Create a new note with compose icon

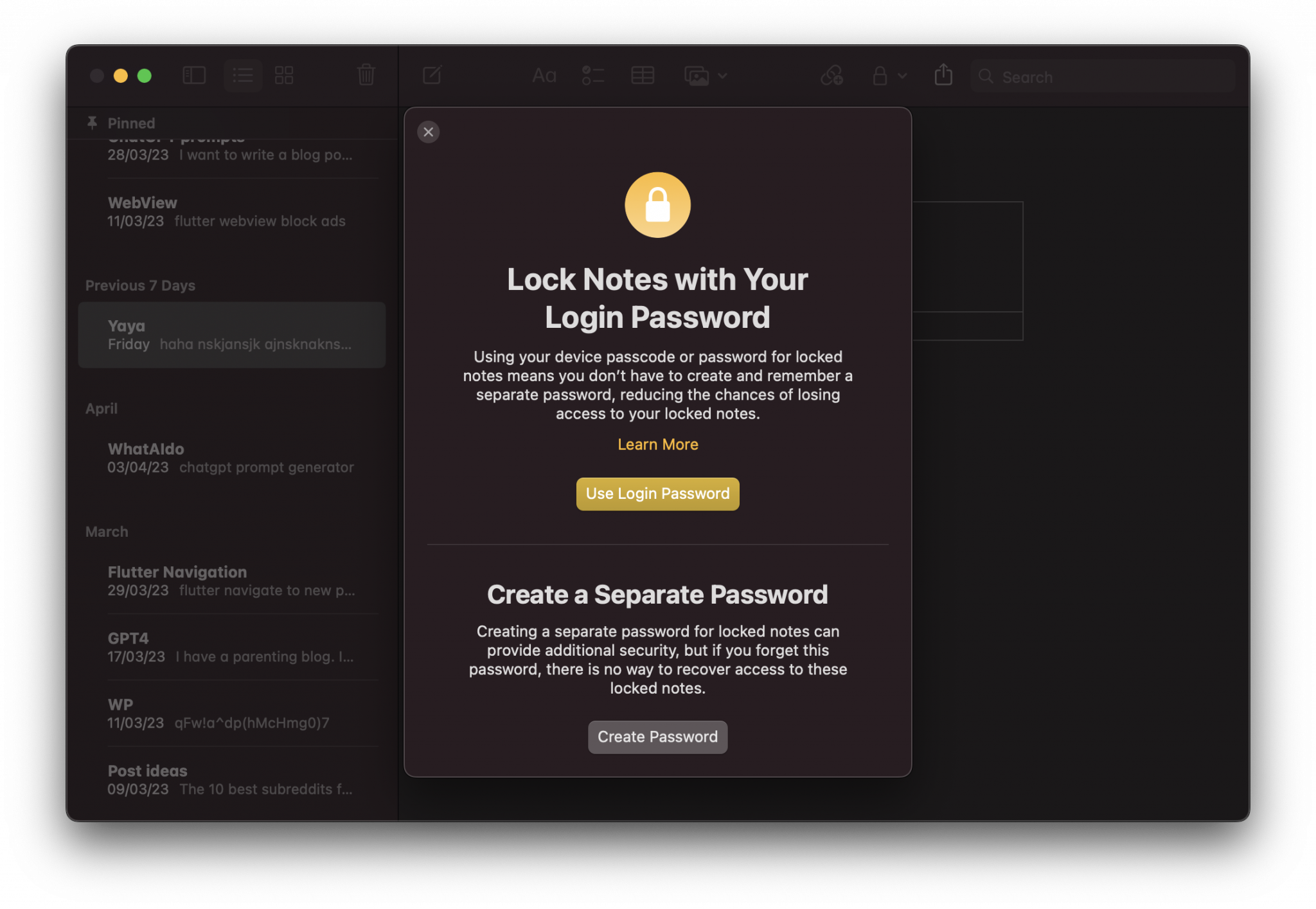(432, 75)
